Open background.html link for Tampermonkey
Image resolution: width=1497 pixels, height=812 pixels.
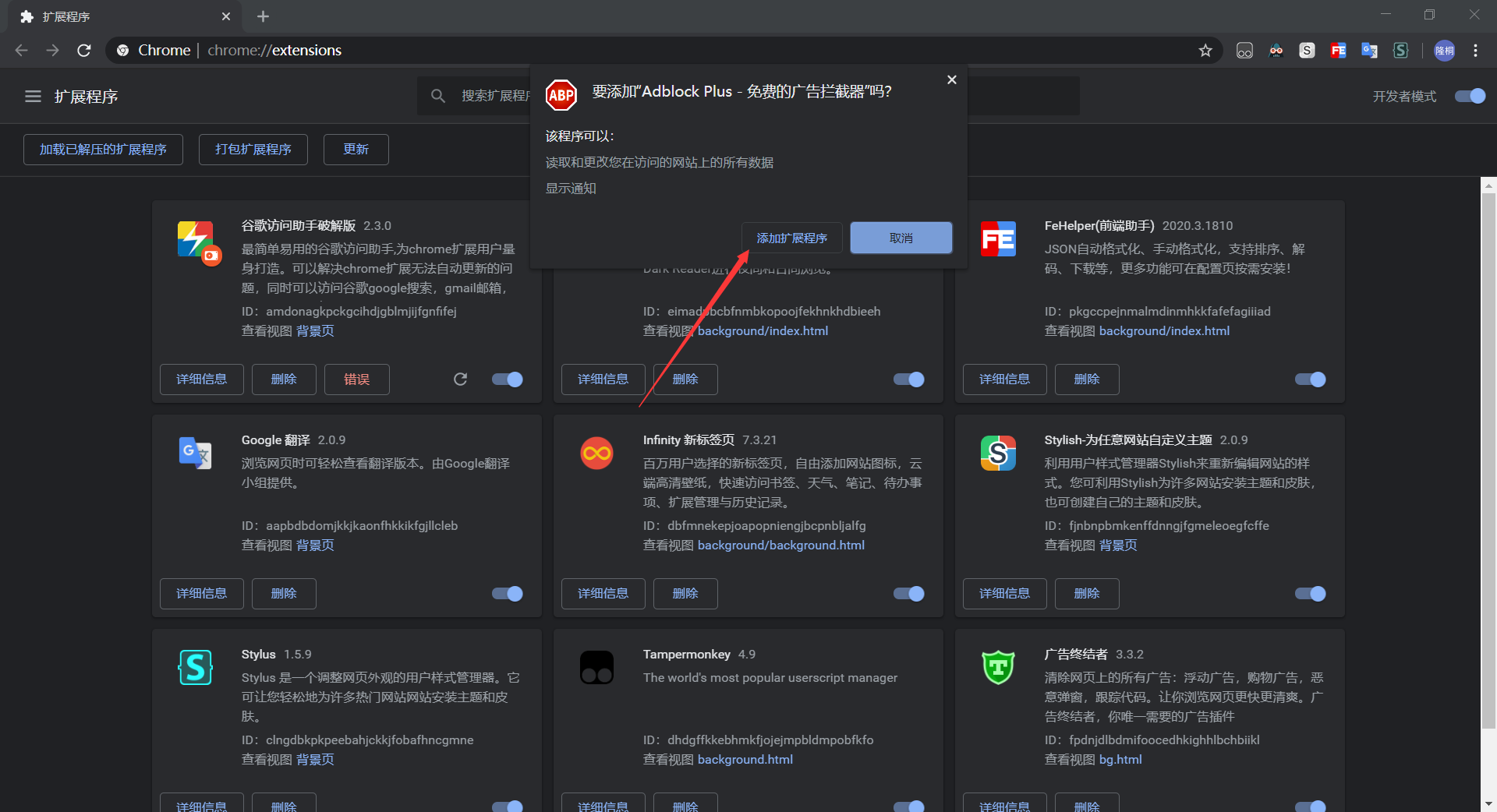click(745, 760)
